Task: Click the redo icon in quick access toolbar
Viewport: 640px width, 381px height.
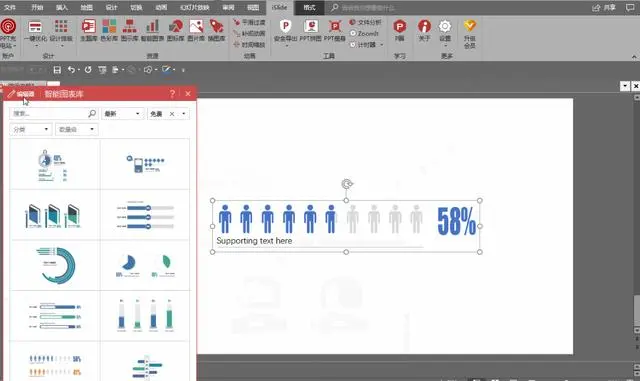Action: [x=88, y=70]
